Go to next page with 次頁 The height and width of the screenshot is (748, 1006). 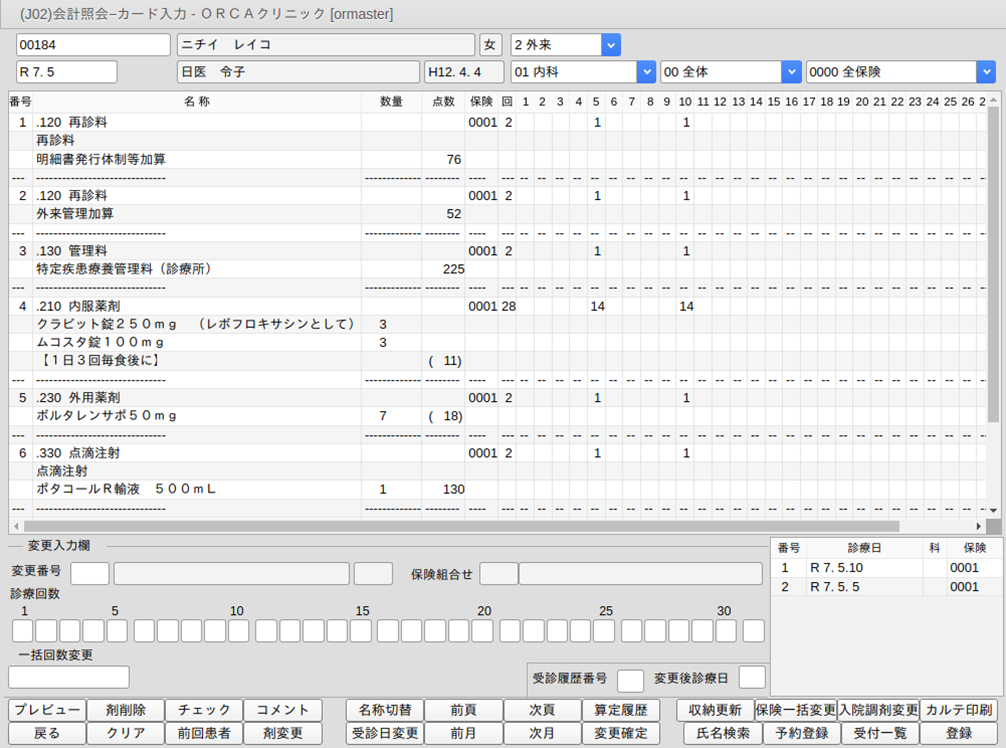pyautogui.click(x=541, y=710)
